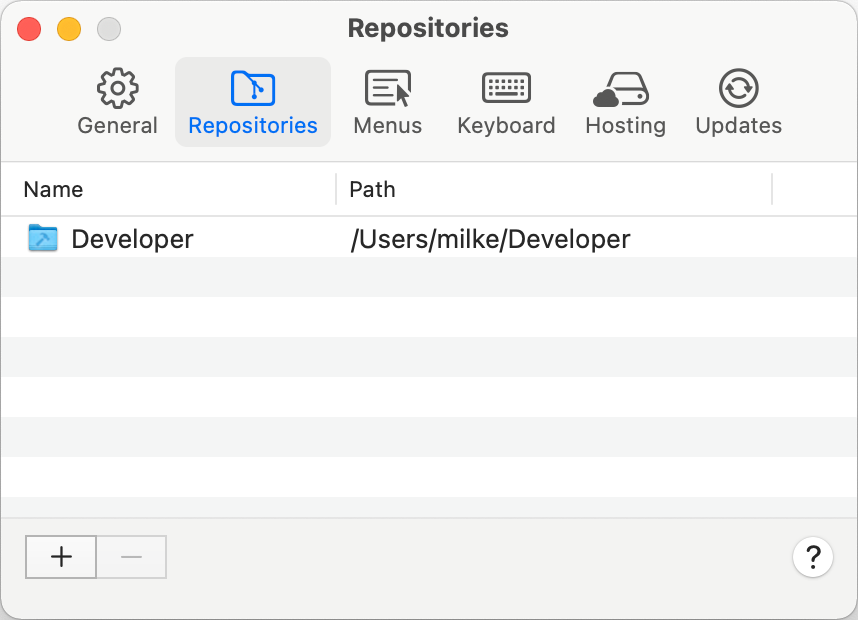The width and height of the screenshot is (858, 620).
Task: Open the General gear preferences
Action: click(x=117, y=102)
